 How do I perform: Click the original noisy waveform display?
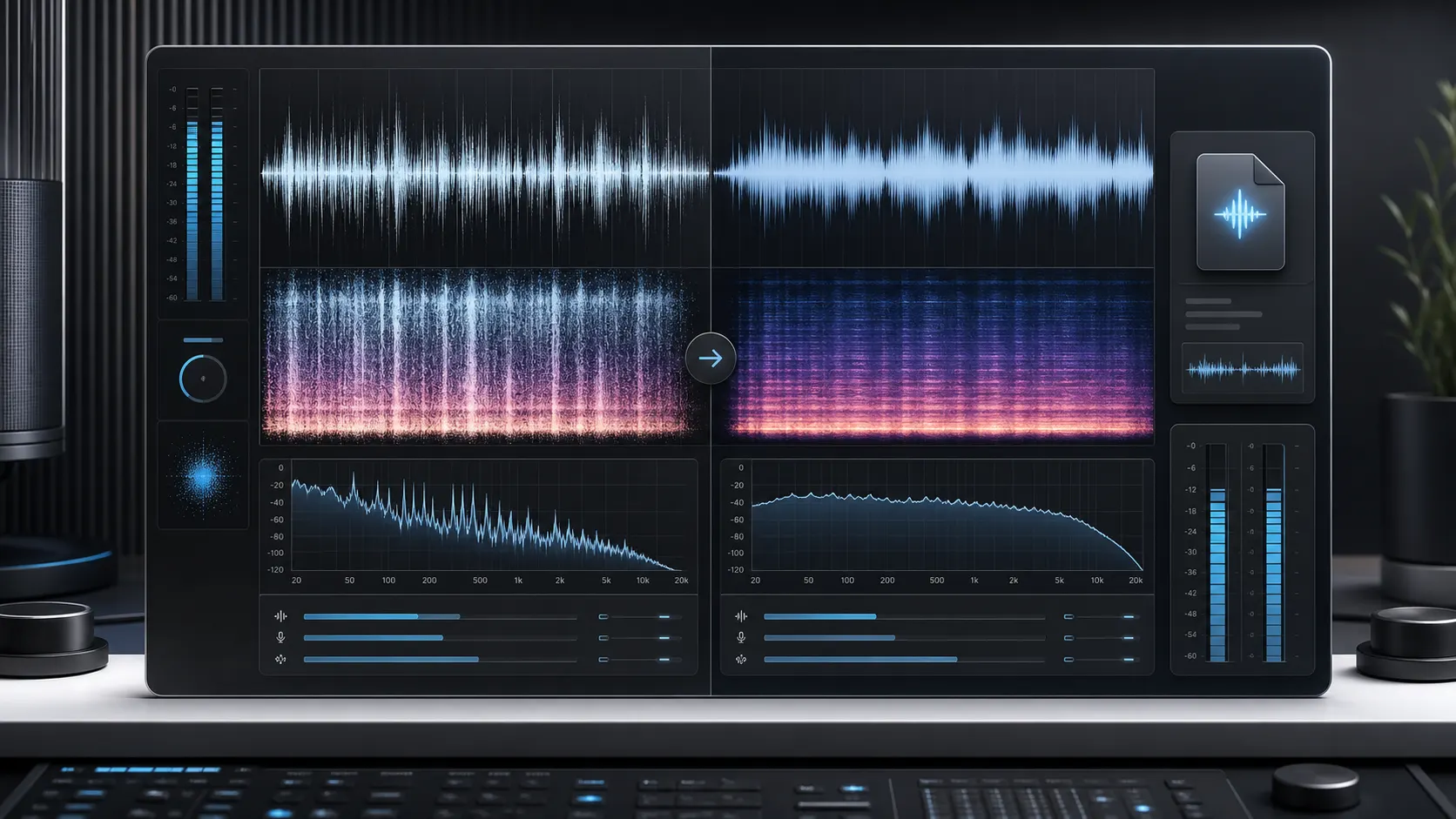pyautogui.click(x=484, y=168)
